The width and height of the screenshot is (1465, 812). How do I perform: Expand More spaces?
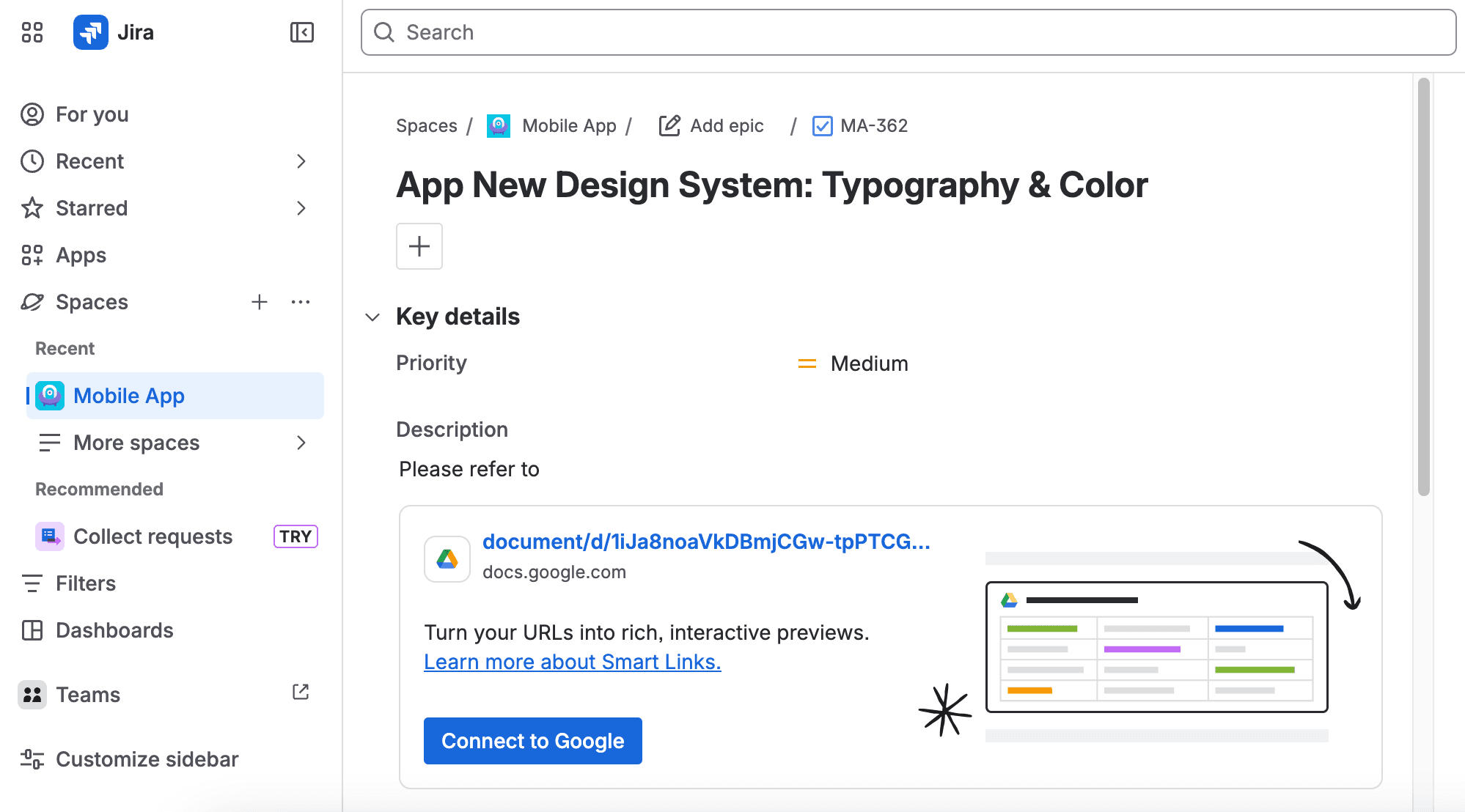click(x=301, y=443)
